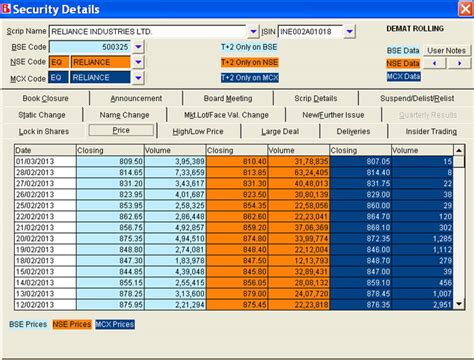Click MCX volume value 1,285
This screenshot has height=360, width=474.
coord(422,238)
